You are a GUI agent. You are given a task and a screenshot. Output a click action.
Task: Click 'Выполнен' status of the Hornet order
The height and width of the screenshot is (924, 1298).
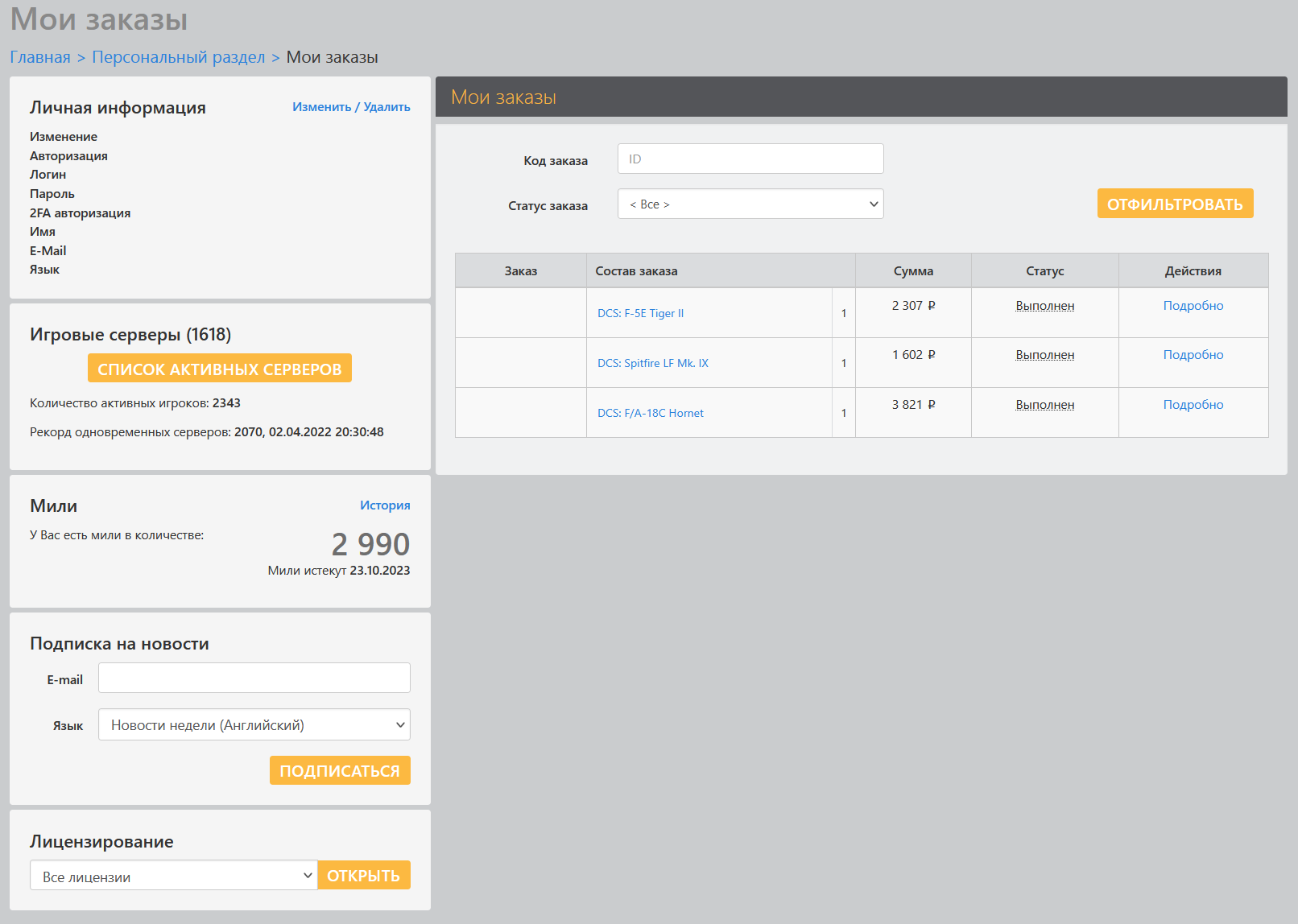click(1044, 405)
